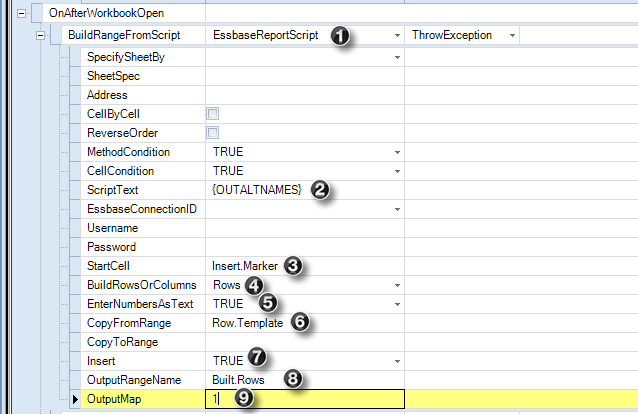The width and height of the screenshot is (638, 414).
Task: Select the MethodCondition property label
Action: tap(128, 152)
